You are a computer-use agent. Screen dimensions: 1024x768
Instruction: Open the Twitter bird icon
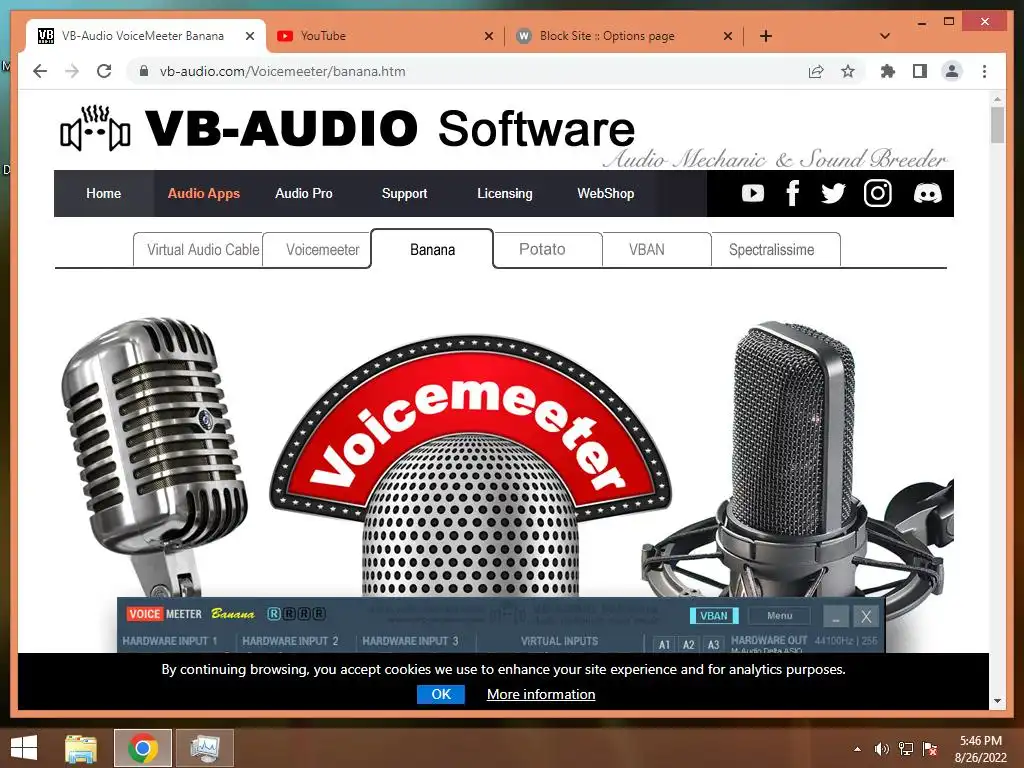click(833, 193)
